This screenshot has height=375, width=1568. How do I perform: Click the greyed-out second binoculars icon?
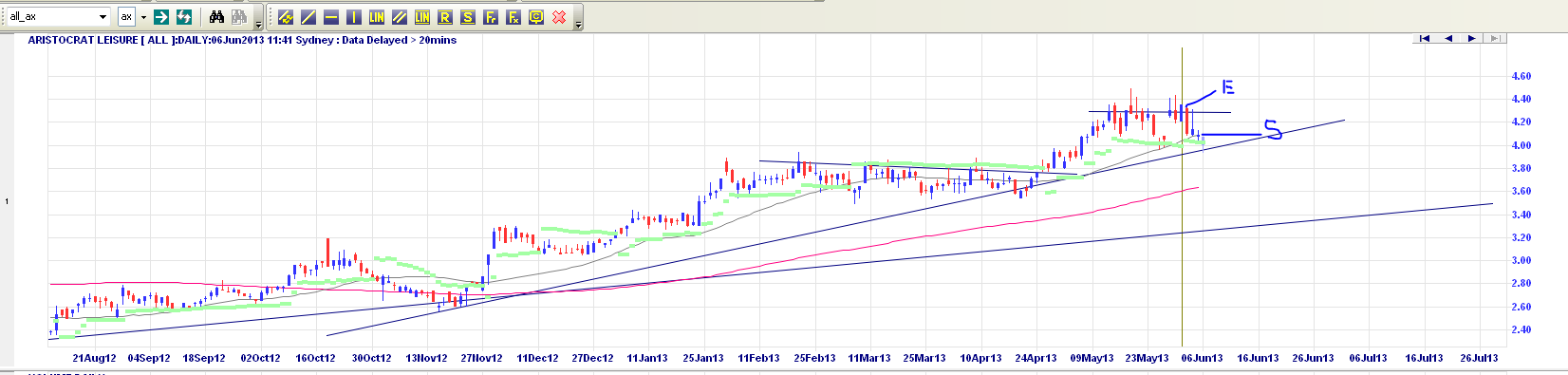click(239, 17)
